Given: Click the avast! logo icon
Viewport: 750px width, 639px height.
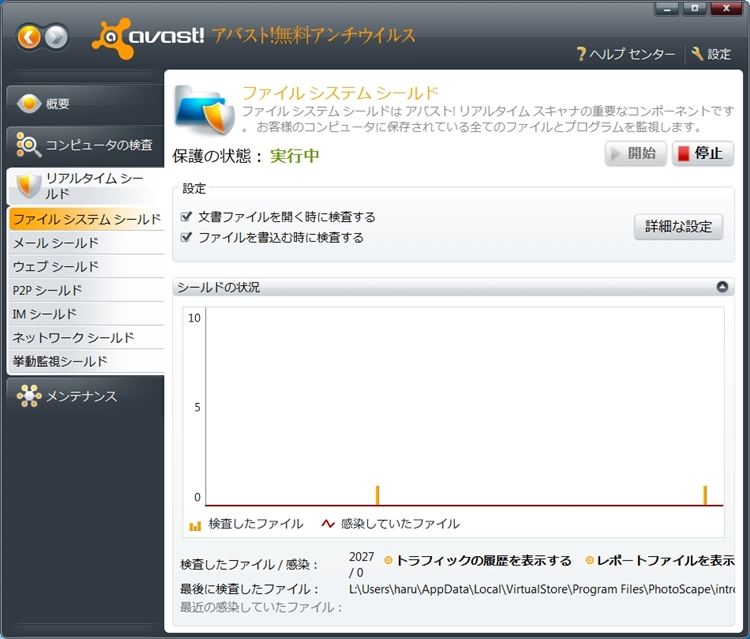Looking at the screenshot, I should (112, 38).
